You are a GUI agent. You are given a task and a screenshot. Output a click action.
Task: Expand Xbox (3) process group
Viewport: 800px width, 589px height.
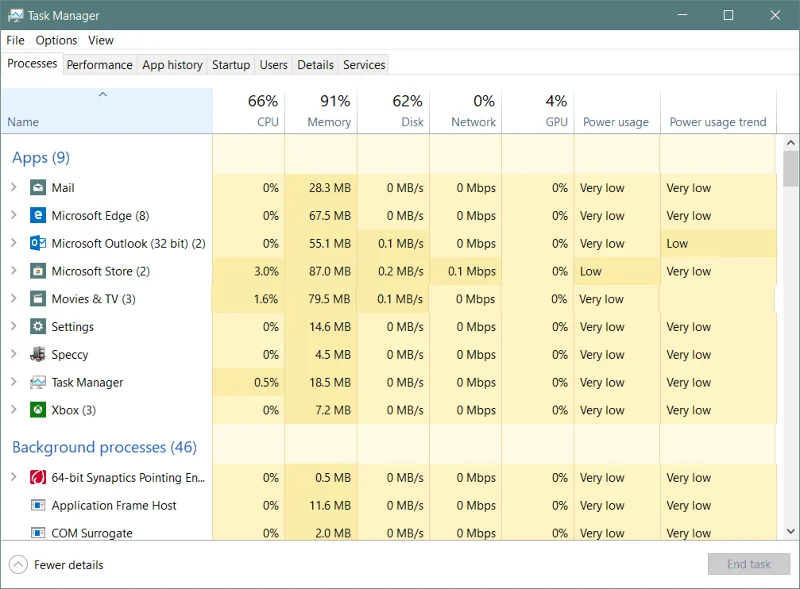coord(14,410)
